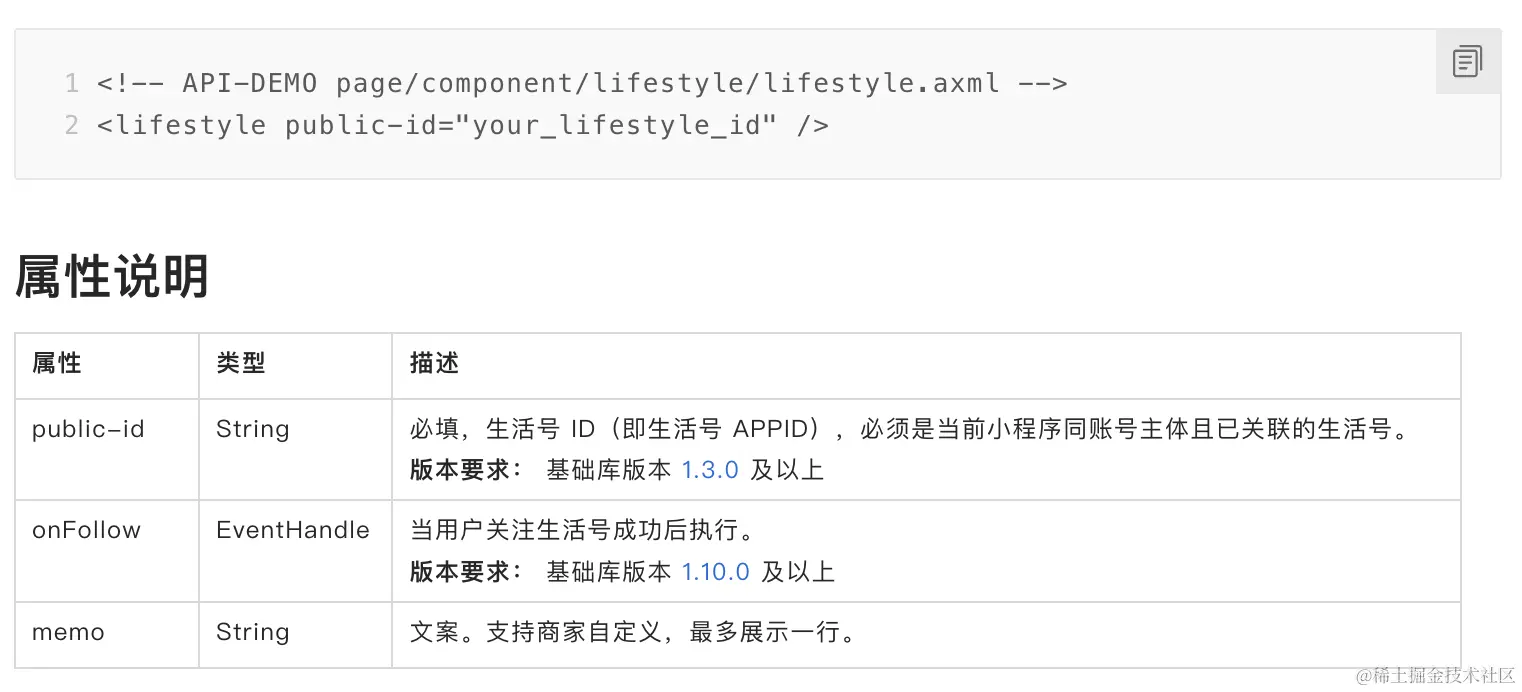The height and width of the screenshot is (692, 1522).
Task: Select the public-id attribute cell
Action: tap(107, 449)
